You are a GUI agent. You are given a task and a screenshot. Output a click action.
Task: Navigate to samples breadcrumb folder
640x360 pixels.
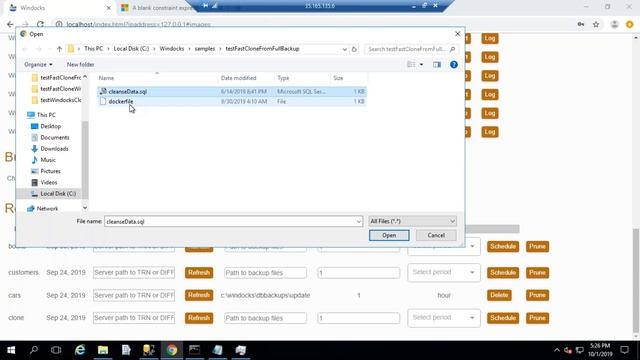205,49
